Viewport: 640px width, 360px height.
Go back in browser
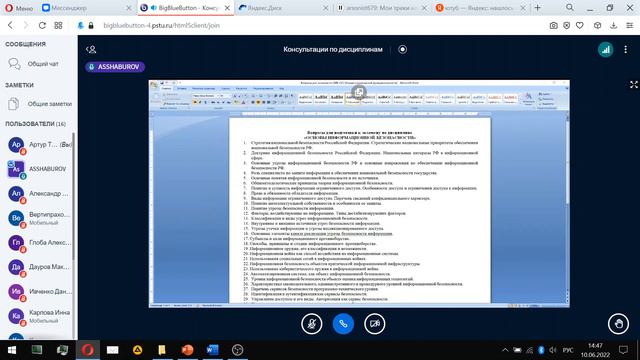[x=10, y=25]
